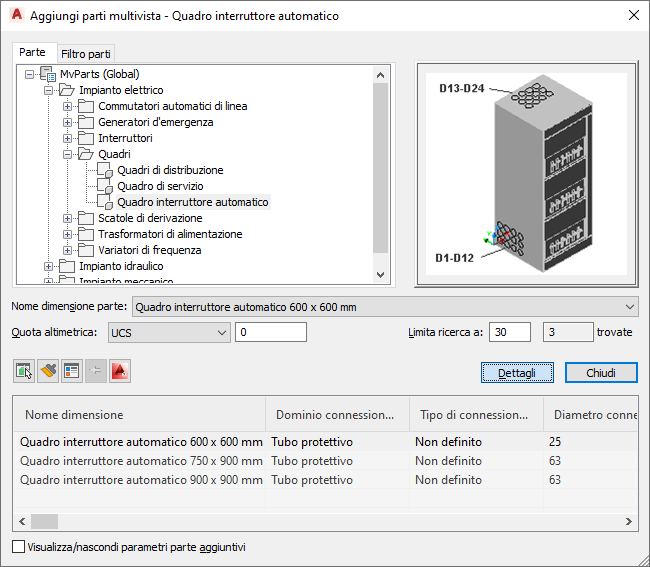Collapse the MvParts (Global) root node

(x=29, y=75)
